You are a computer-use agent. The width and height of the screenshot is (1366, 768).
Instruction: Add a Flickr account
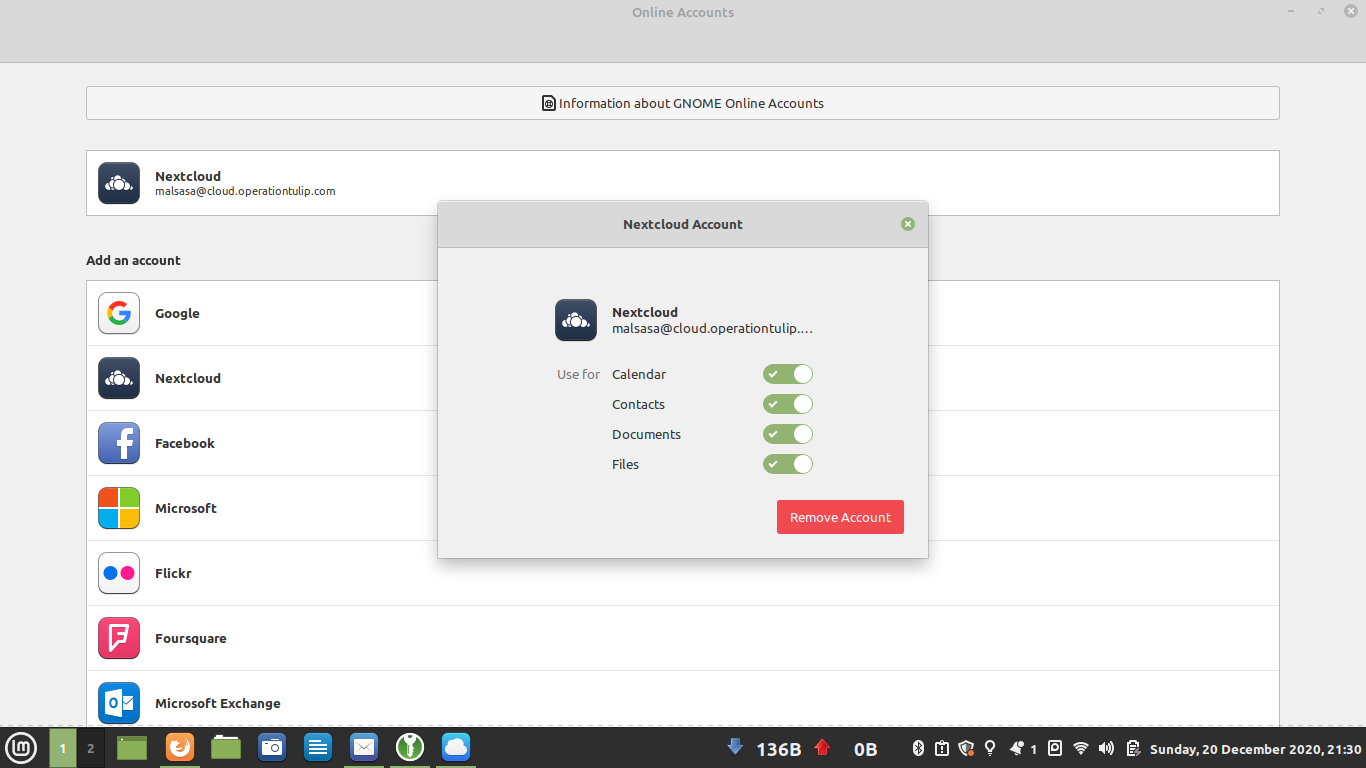click(x=683, y=573)
